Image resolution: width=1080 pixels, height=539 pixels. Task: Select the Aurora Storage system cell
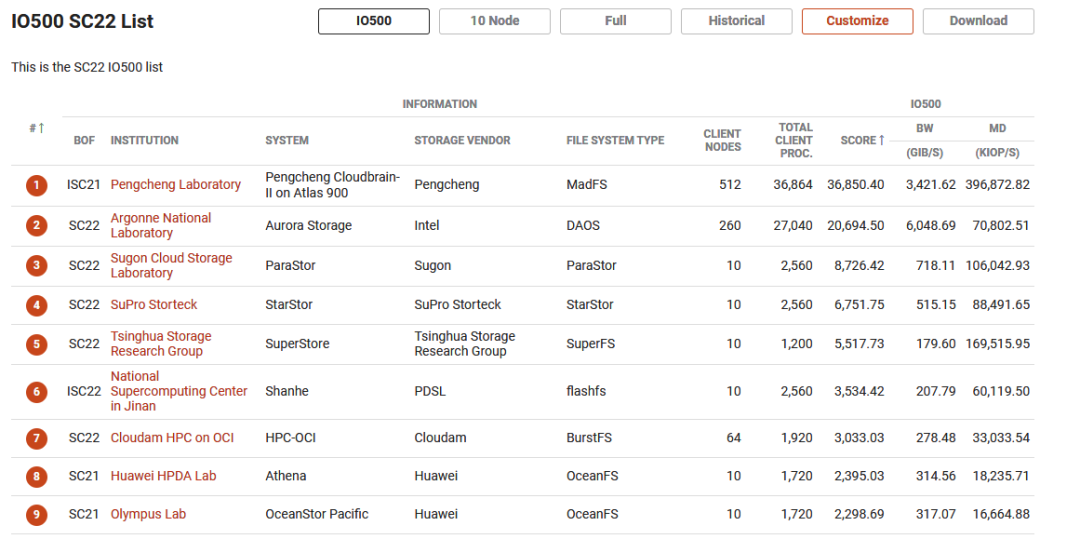click(309, 226)
